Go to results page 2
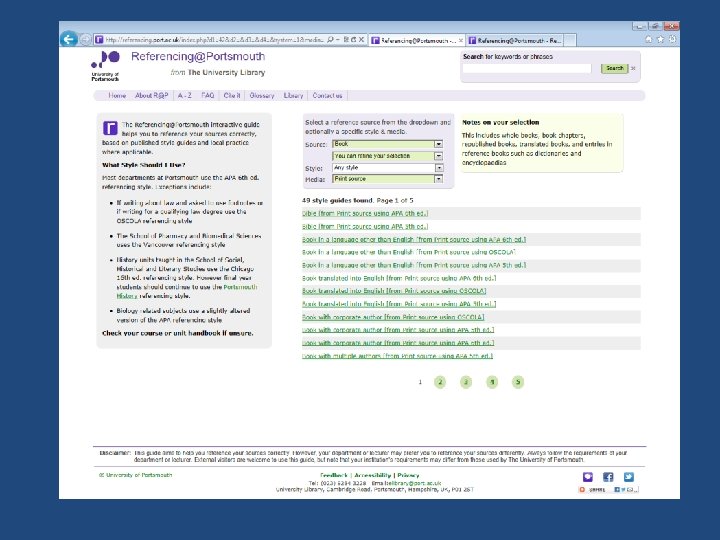Screen dimensions: 720x540 pos(440,382)
